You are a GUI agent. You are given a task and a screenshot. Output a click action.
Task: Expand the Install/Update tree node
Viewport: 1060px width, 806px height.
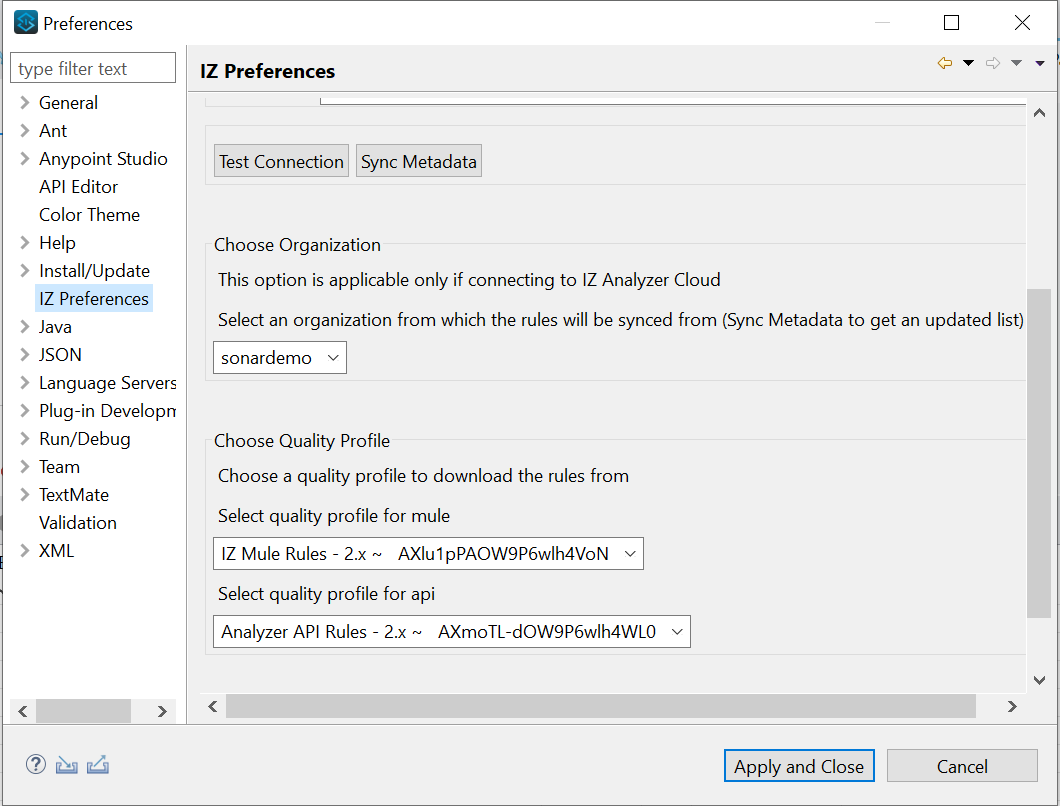(25, 270)
